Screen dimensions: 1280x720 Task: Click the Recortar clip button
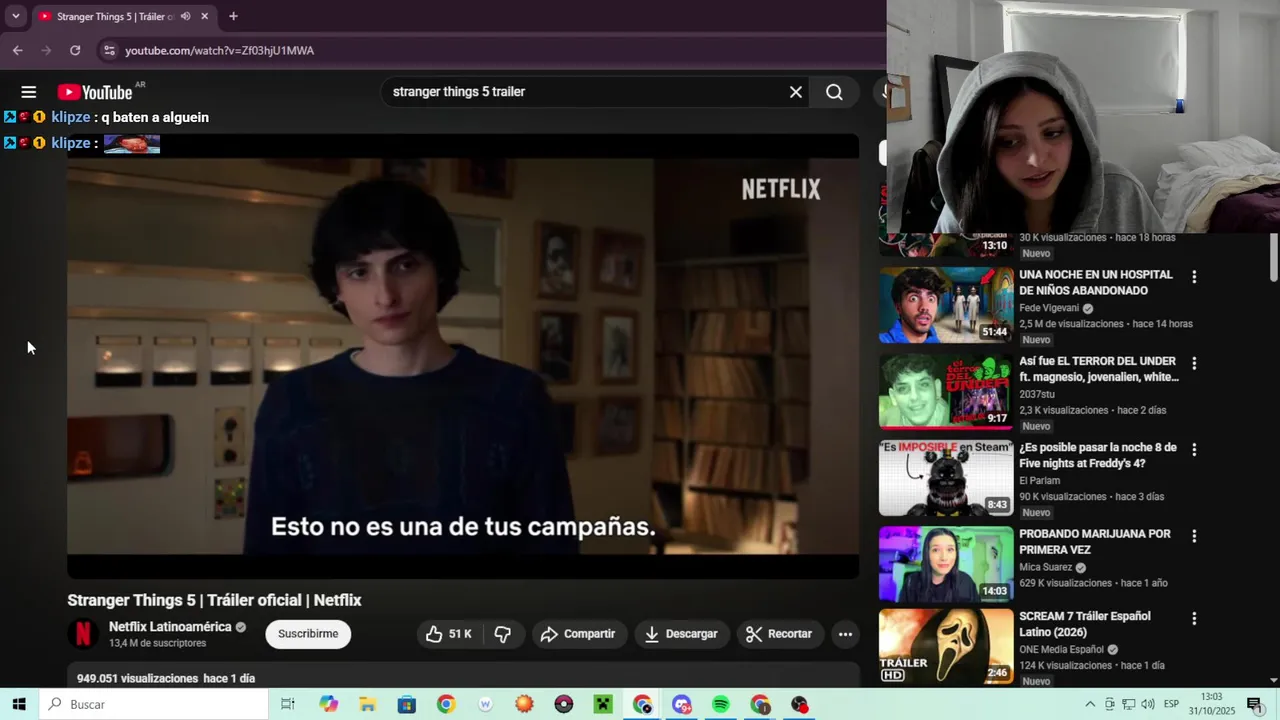point(779,634)
